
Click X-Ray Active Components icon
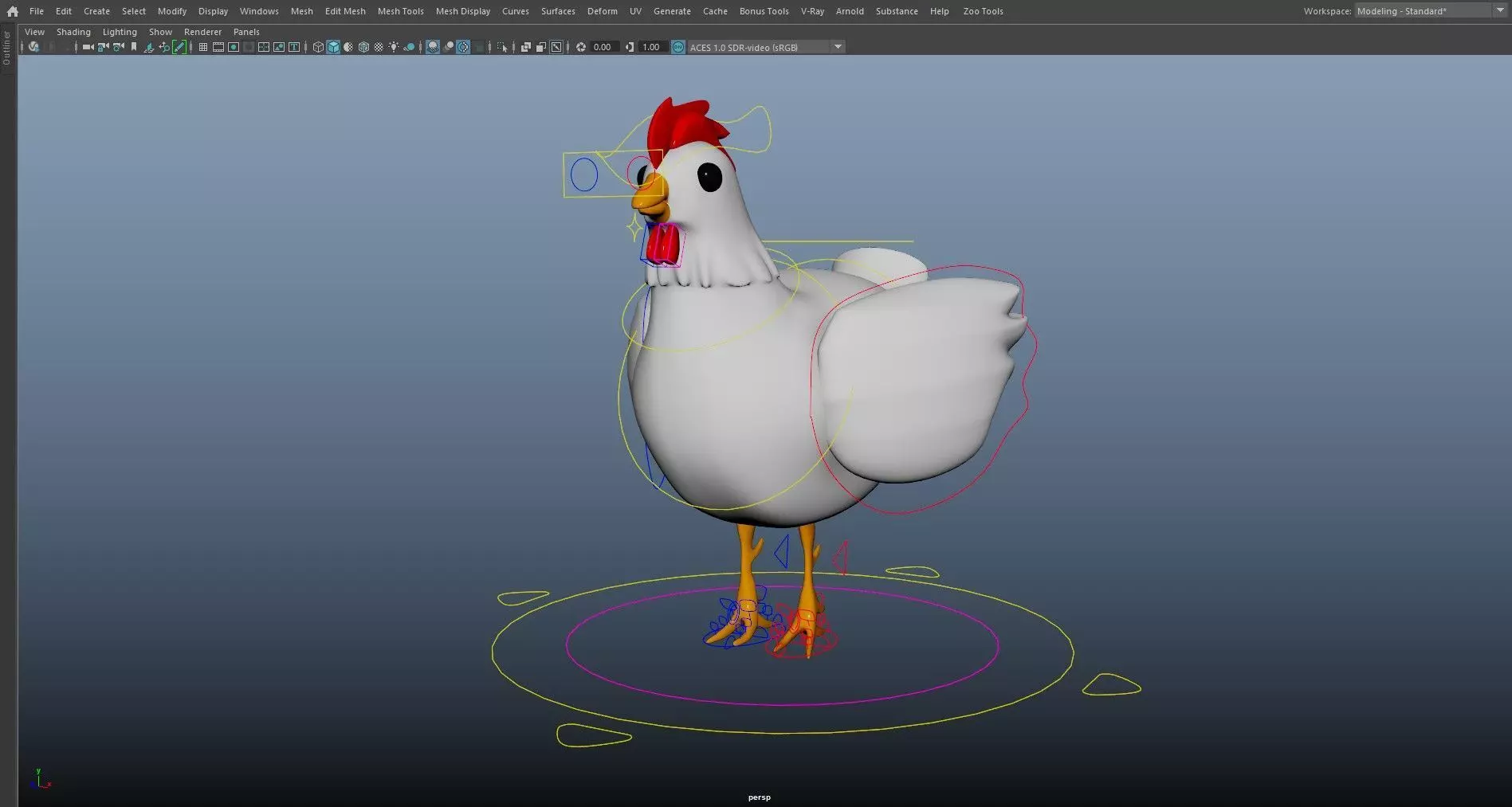tap(541, 47)
